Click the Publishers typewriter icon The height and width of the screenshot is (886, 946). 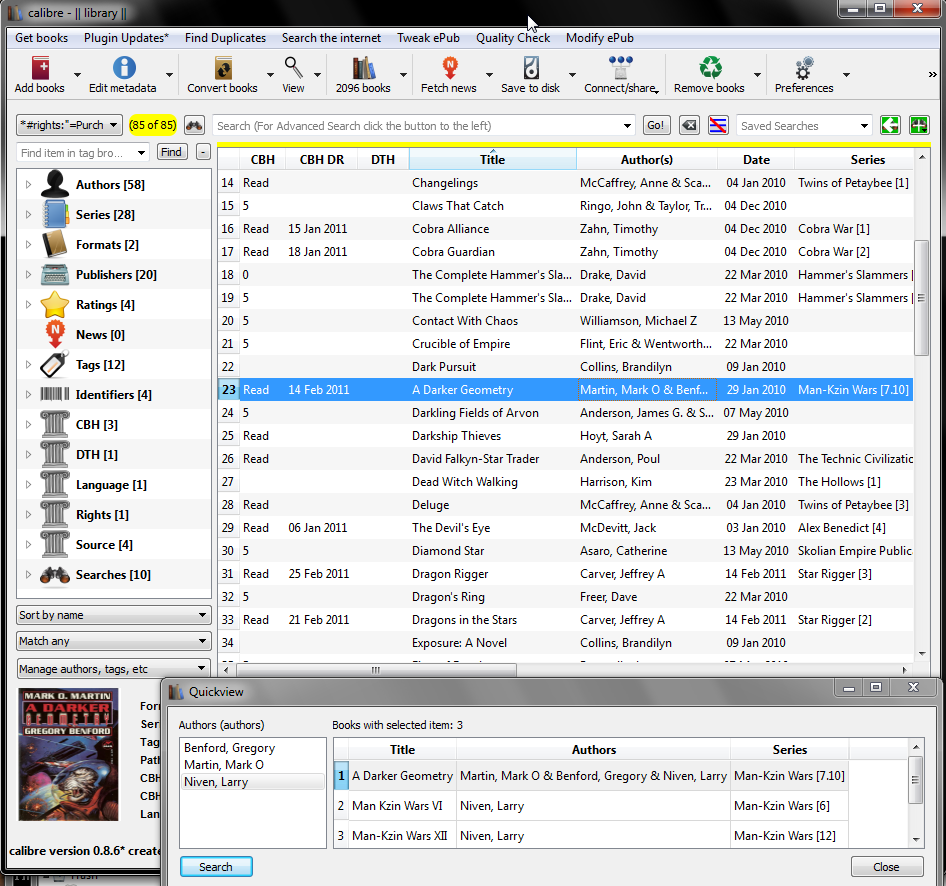click(x=55, y=274)
